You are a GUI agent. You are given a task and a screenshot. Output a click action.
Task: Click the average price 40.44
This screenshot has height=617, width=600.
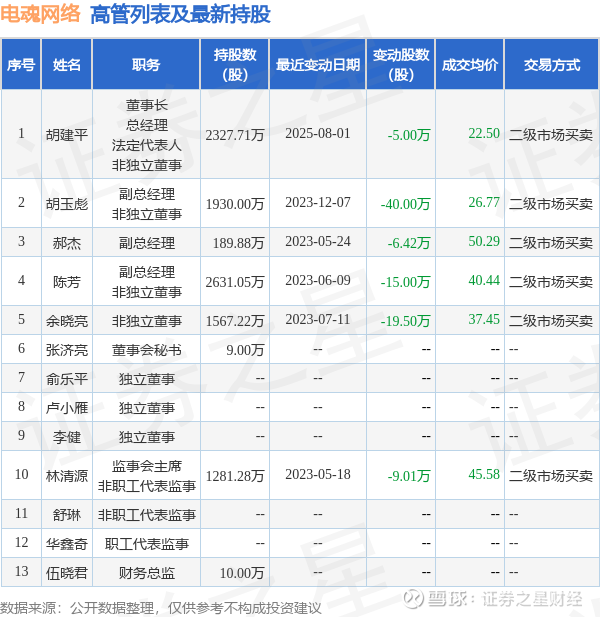pos(484,280)
